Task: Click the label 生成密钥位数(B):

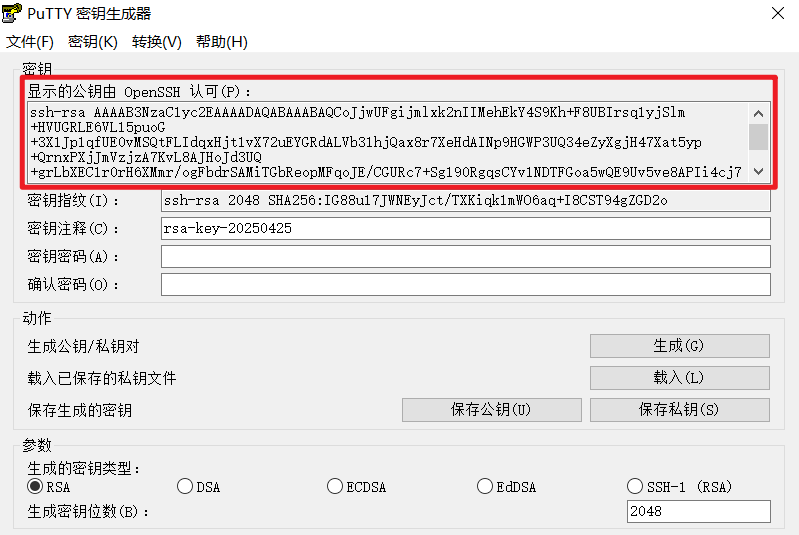Action: pos(88,511)
